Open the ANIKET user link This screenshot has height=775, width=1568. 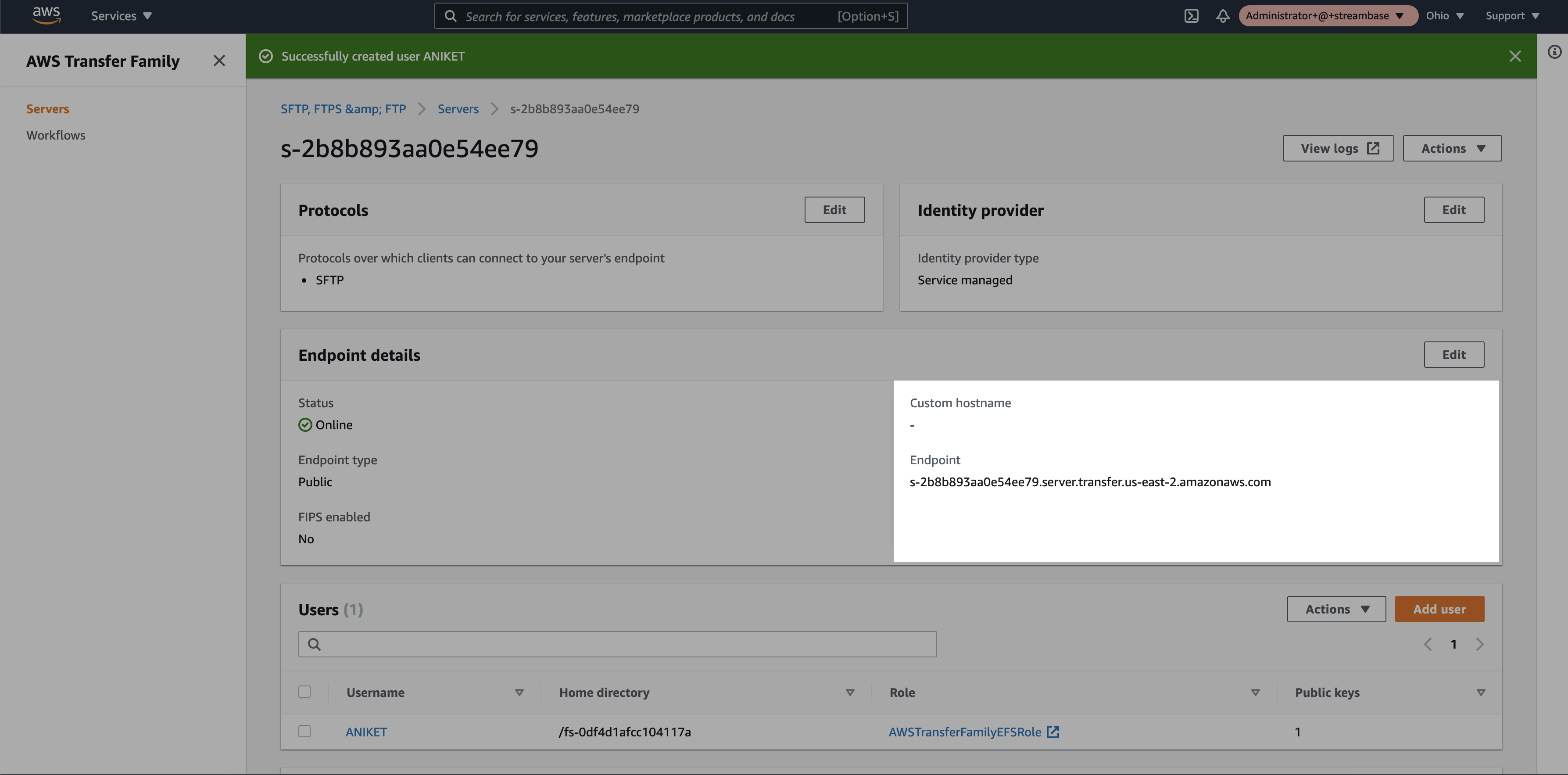[x=366, y=732]
